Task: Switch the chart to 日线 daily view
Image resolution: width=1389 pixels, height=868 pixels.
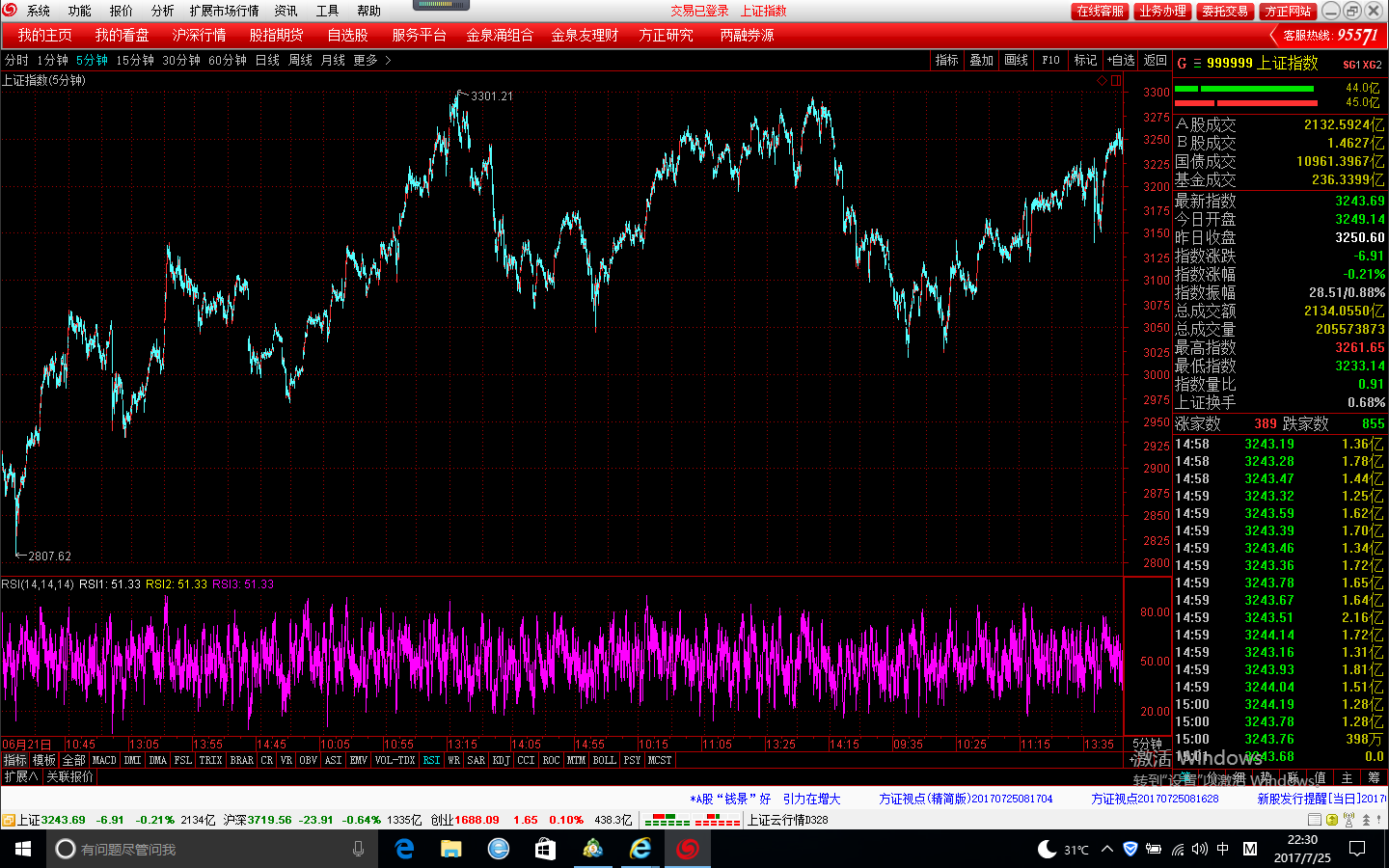Action: pyautogui.click(x=267, y=60)
